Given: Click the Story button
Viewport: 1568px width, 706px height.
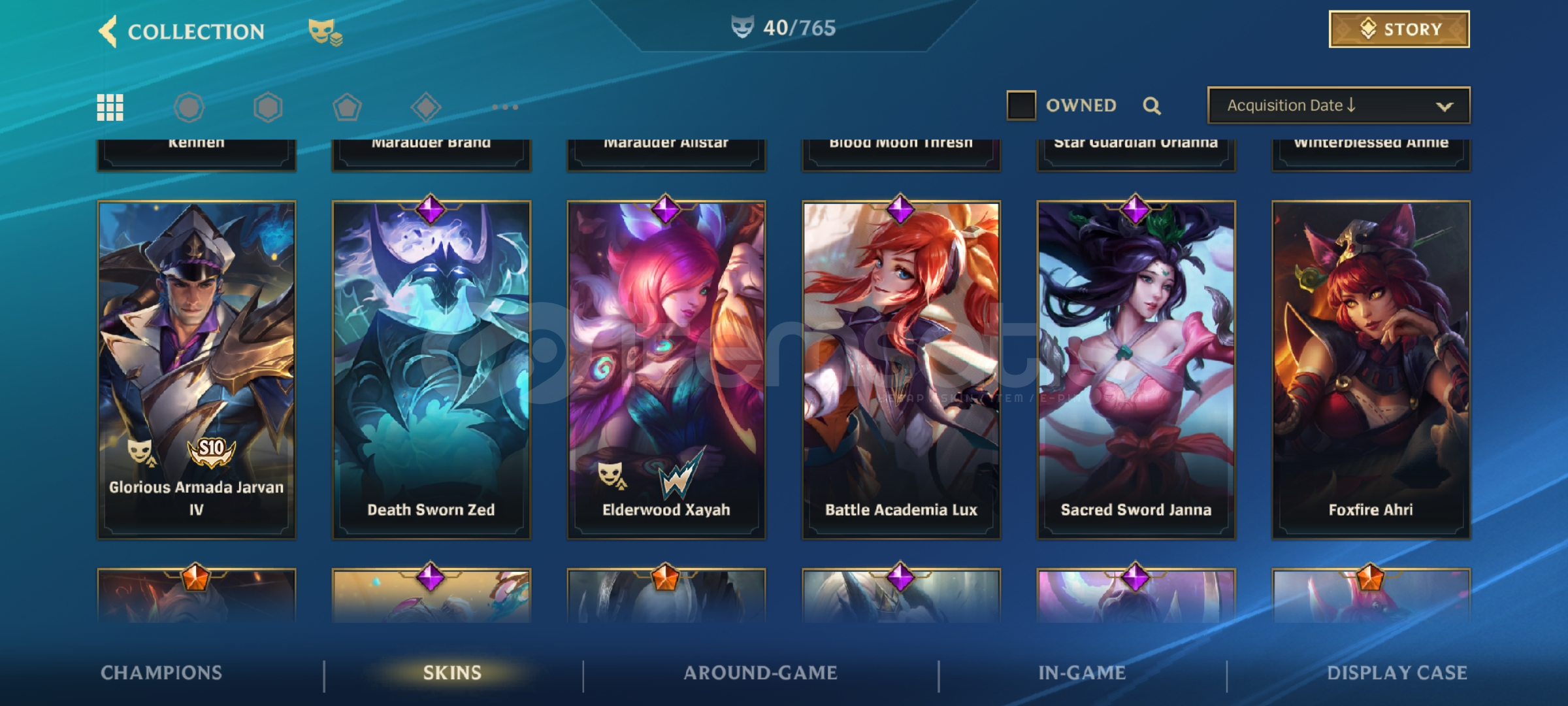Looking at the screenshot, I should coord(1399,29).
